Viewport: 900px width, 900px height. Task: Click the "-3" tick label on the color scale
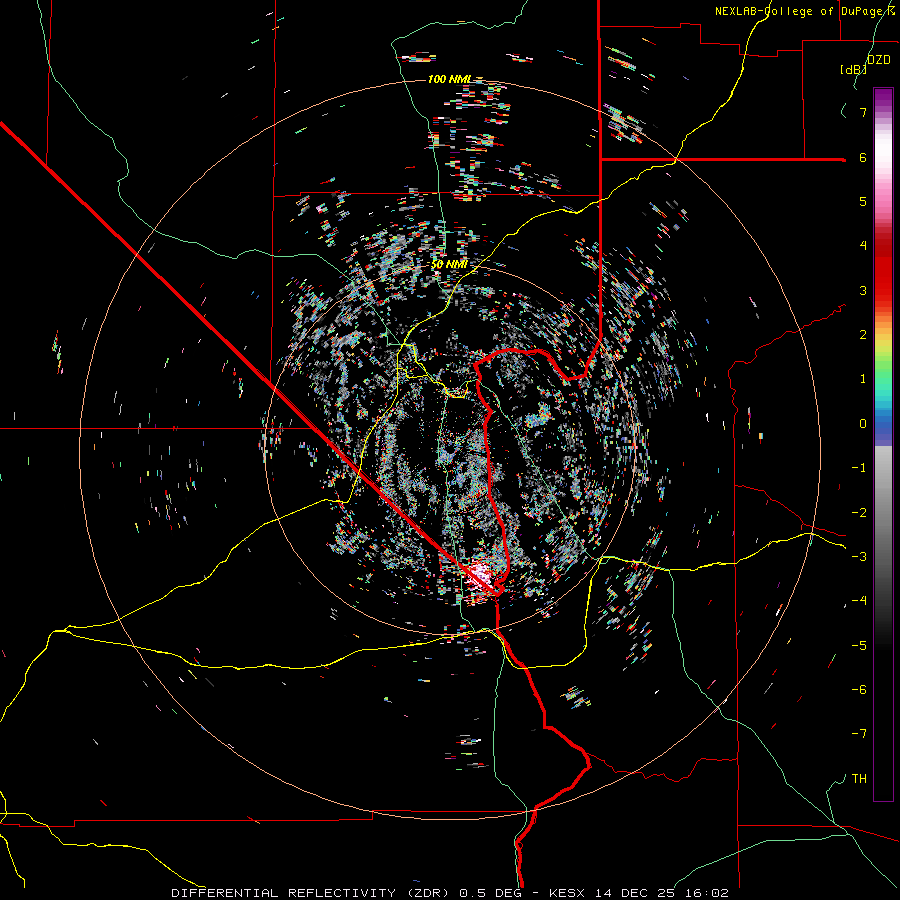(x=859, y=557)
